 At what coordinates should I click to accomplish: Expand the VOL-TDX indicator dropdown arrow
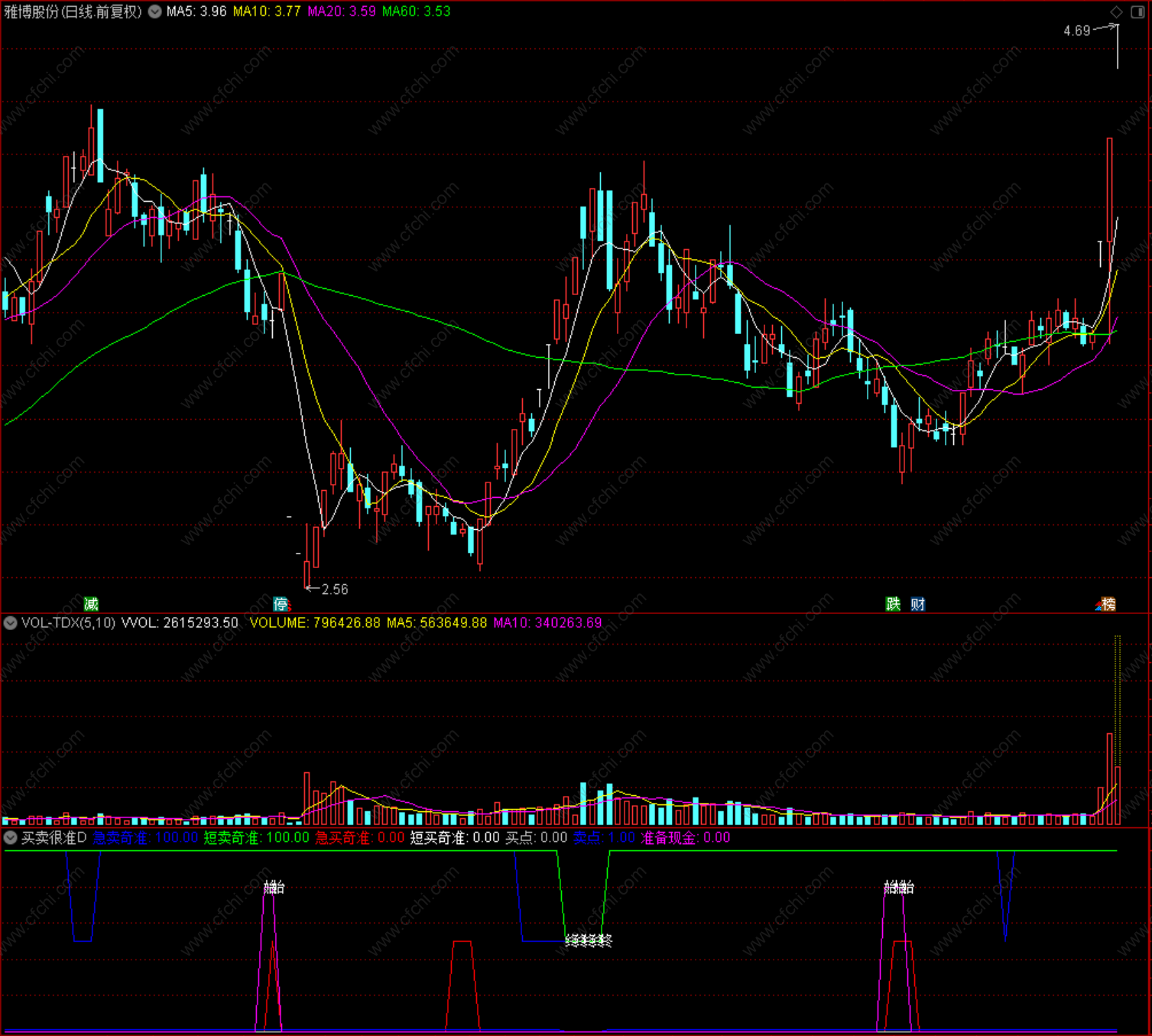(11, 623)
